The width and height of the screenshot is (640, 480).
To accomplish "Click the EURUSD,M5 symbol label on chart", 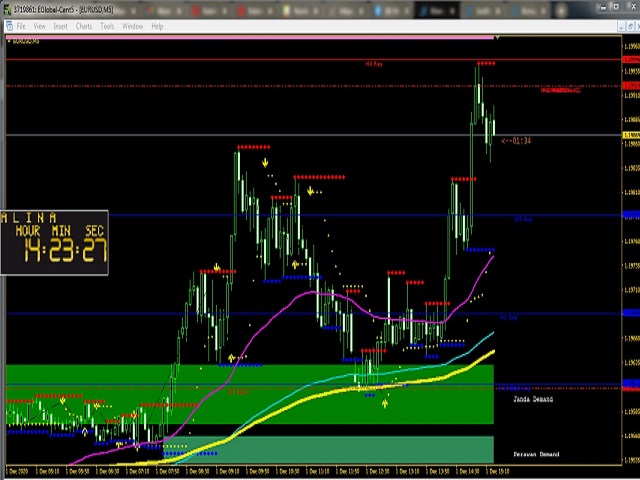I will (25, 41).
